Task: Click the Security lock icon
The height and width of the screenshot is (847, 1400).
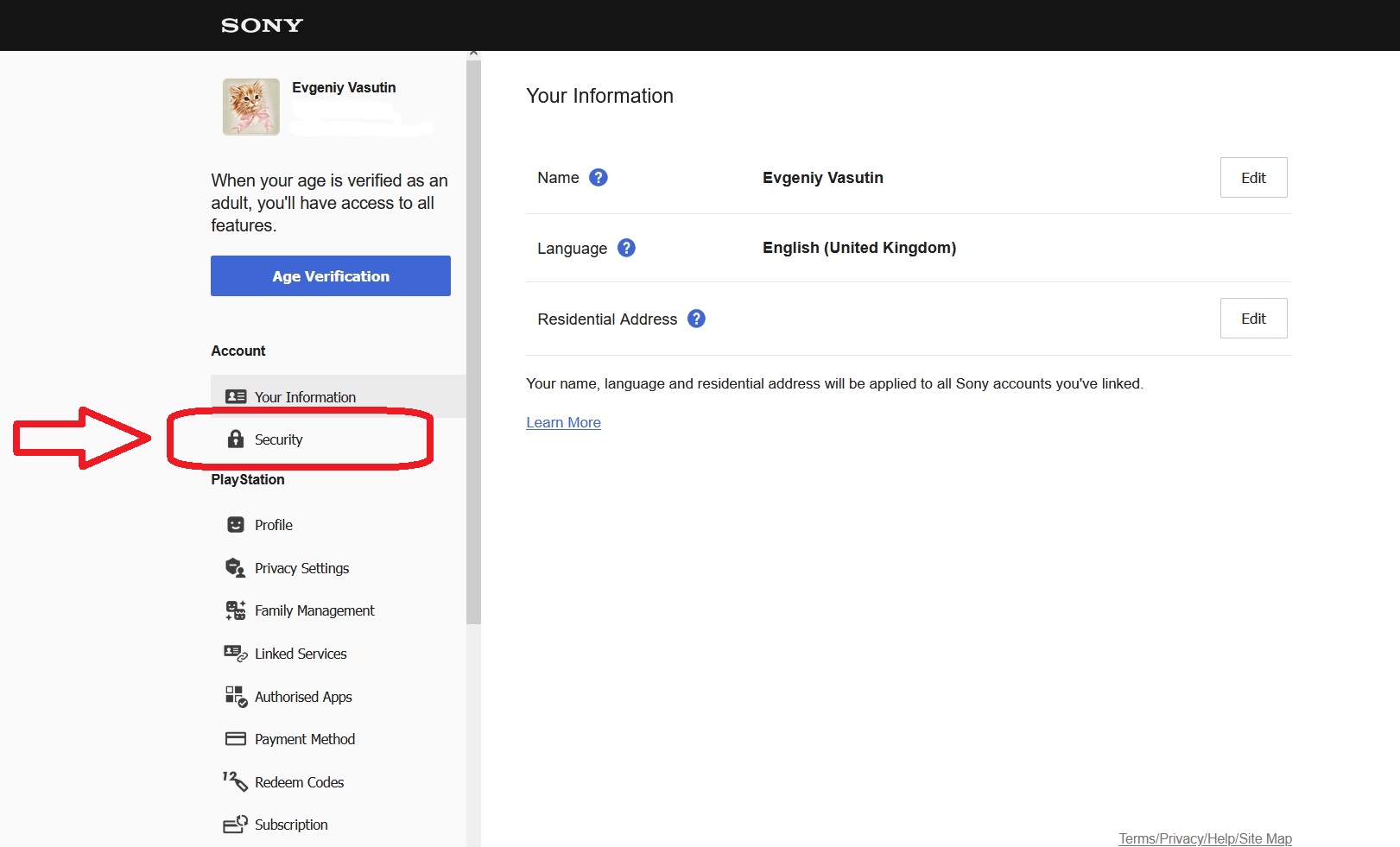Action: tap(235, 439)
